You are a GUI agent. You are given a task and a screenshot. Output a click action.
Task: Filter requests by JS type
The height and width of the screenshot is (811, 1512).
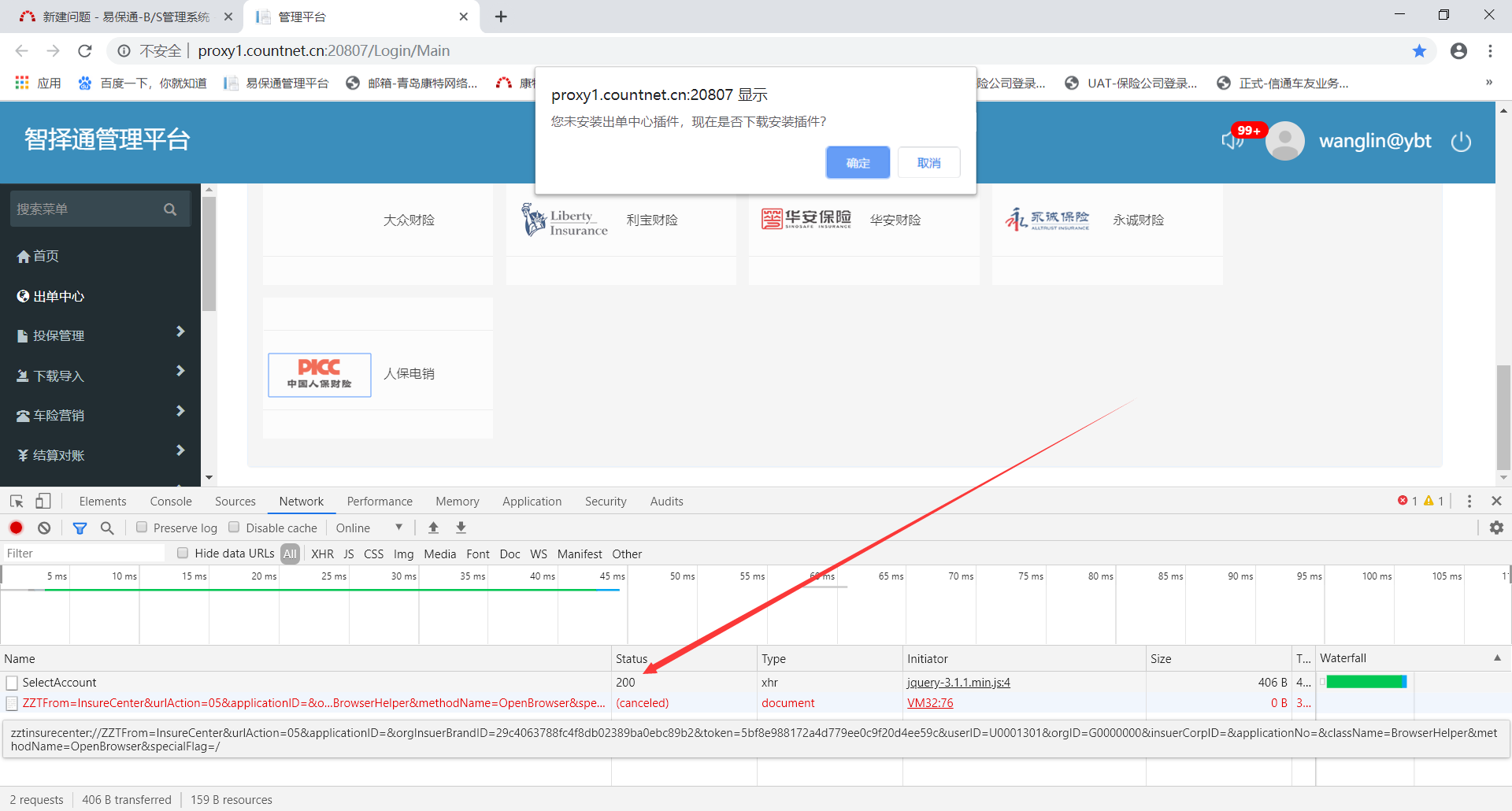[349, 554]
